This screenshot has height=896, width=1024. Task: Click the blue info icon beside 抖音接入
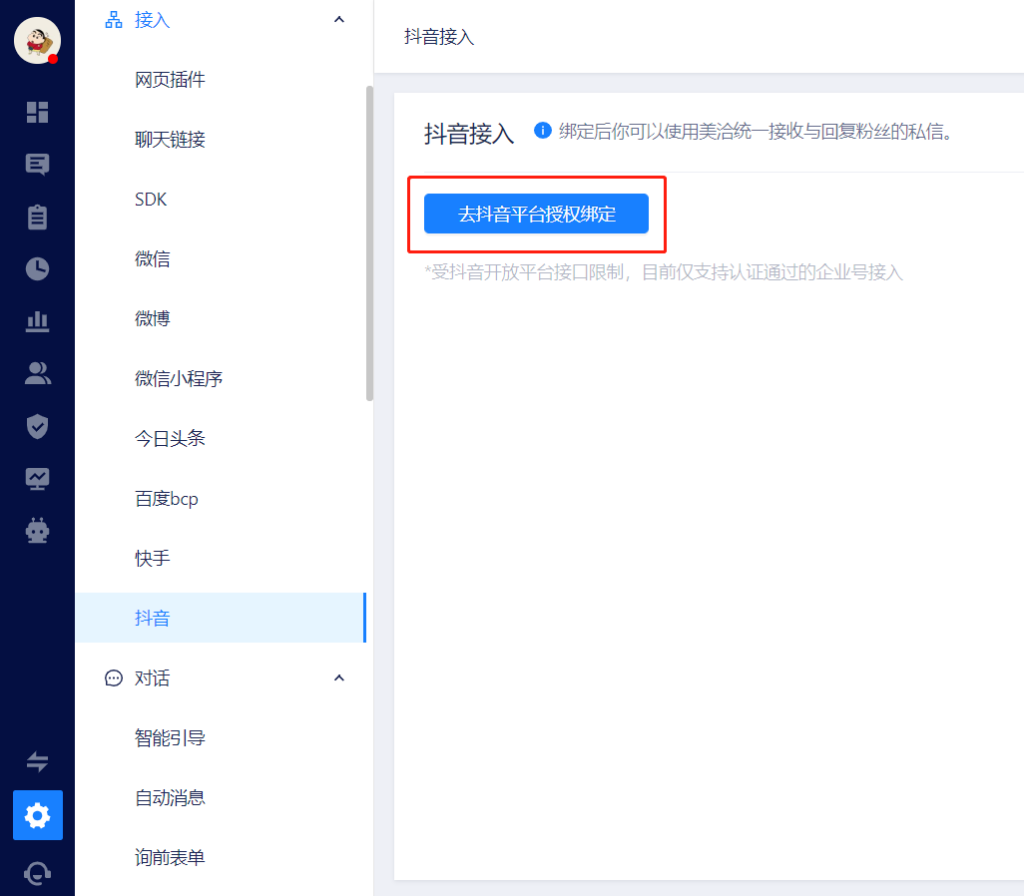543,131
